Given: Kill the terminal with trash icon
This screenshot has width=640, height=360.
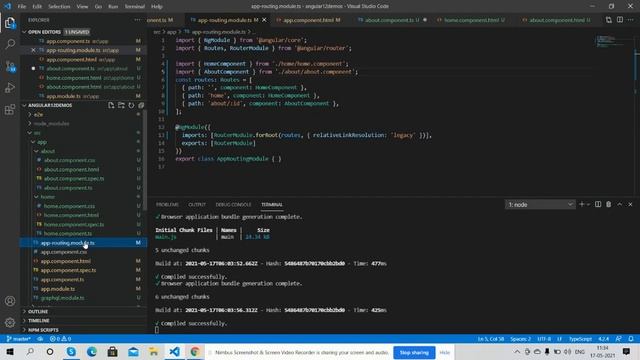Looking at the screenshot, I should [x=609, y=204].
